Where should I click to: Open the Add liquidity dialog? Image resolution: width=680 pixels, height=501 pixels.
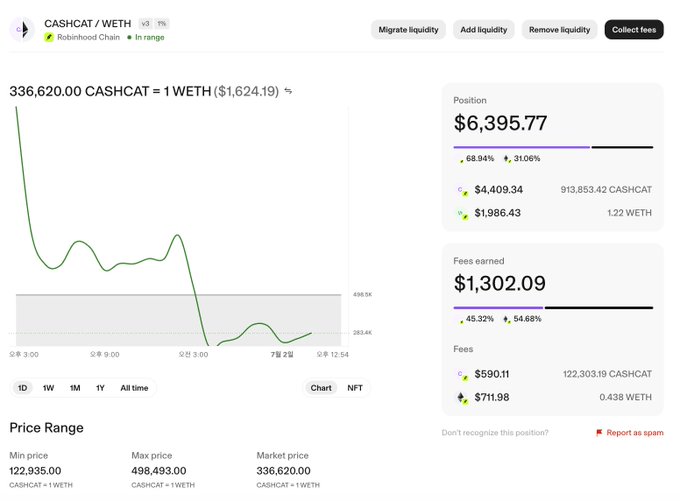(x=484, y=29)
